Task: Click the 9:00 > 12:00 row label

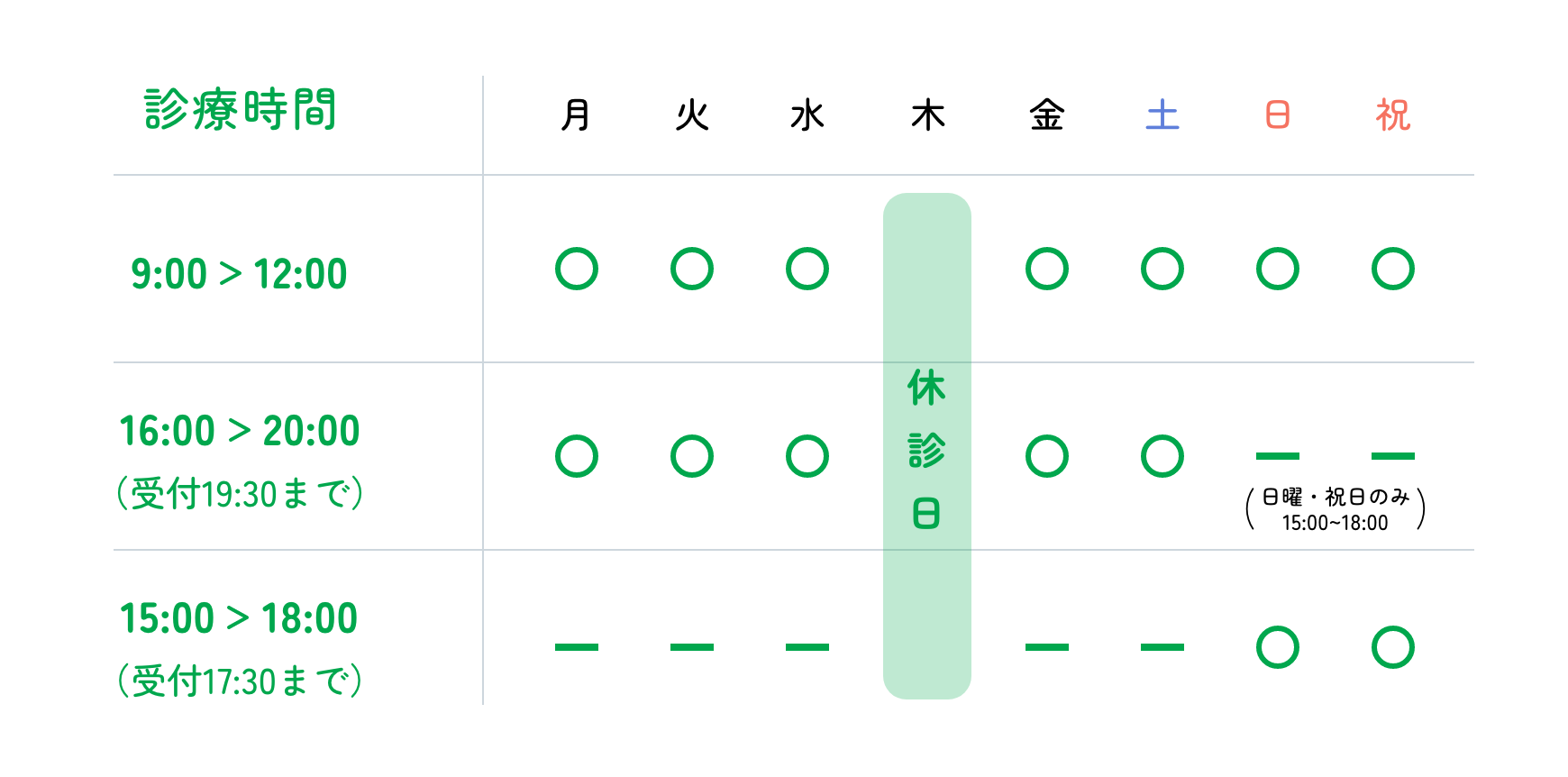Action: coord(239,274)
